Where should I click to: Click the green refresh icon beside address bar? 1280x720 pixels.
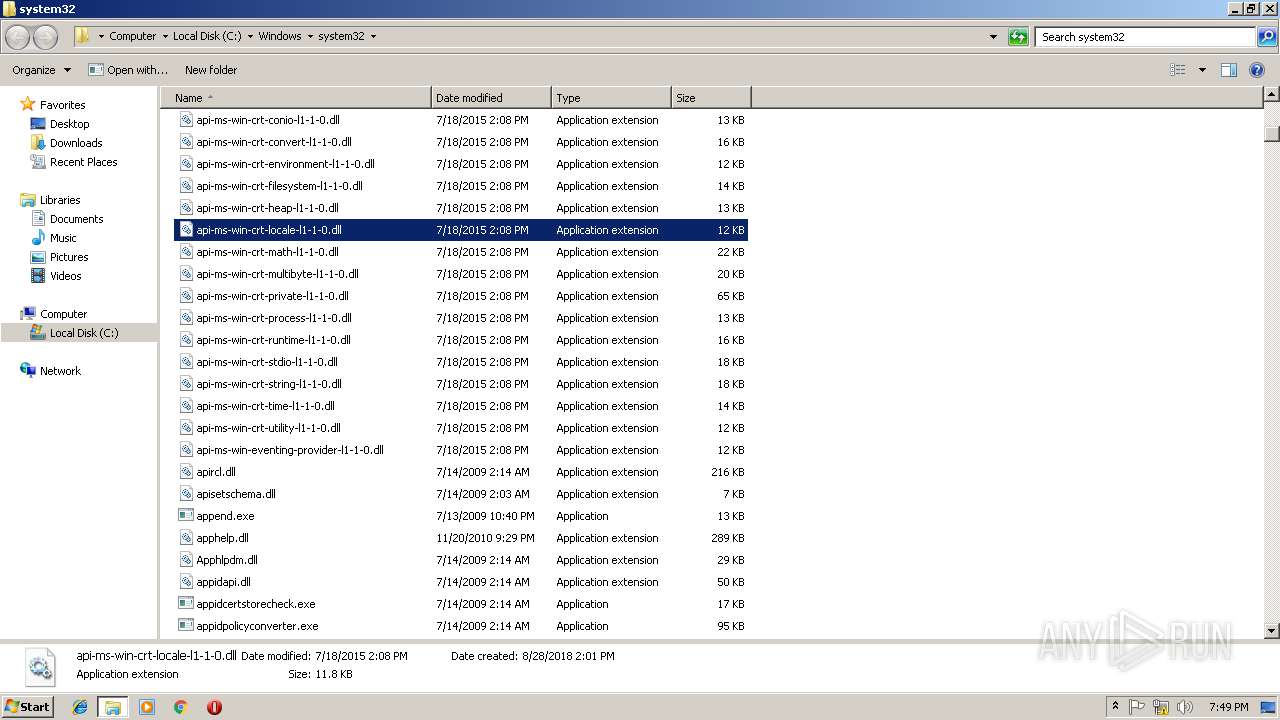(x=1018, y=37)
